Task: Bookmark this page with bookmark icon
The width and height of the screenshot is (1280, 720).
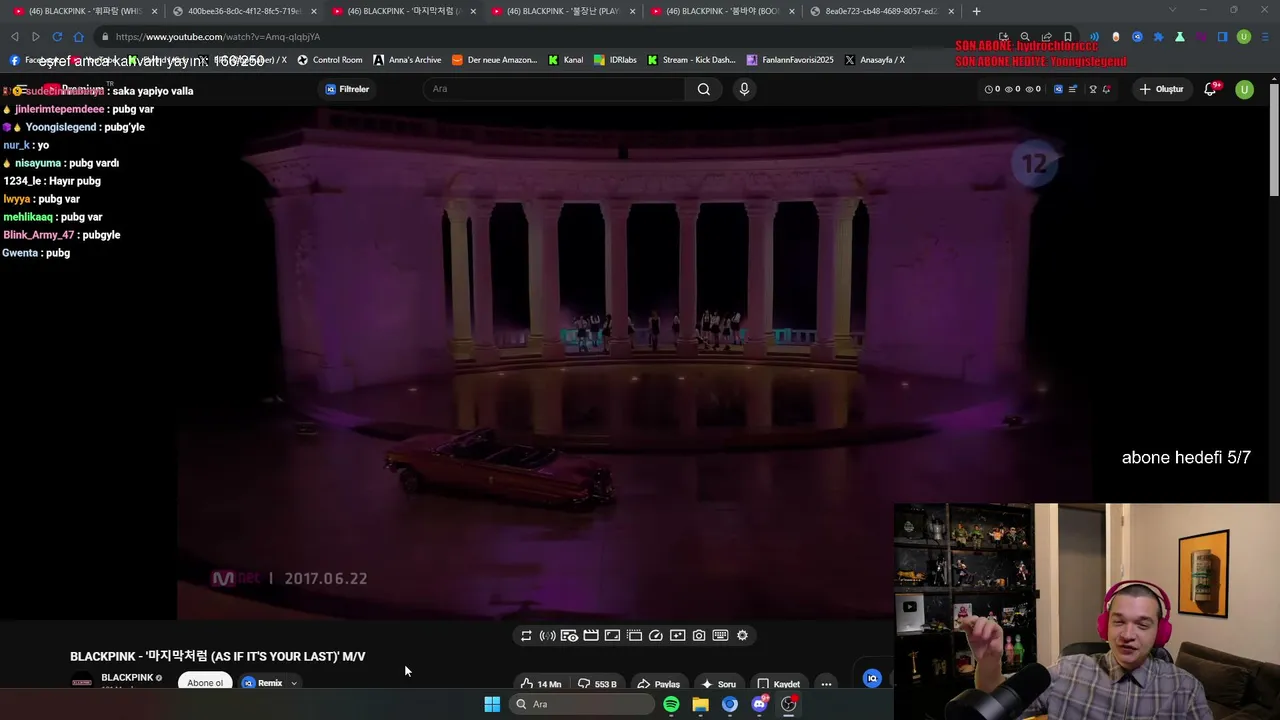Action: tap(1068, 37)
